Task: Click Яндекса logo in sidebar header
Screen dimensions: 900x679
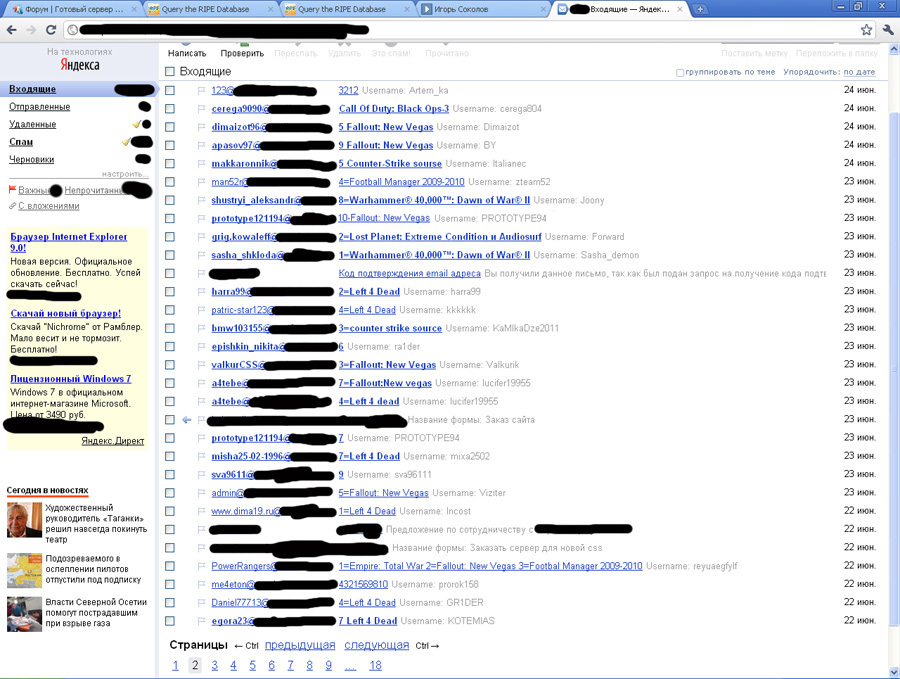Action: tap(80, 65)
